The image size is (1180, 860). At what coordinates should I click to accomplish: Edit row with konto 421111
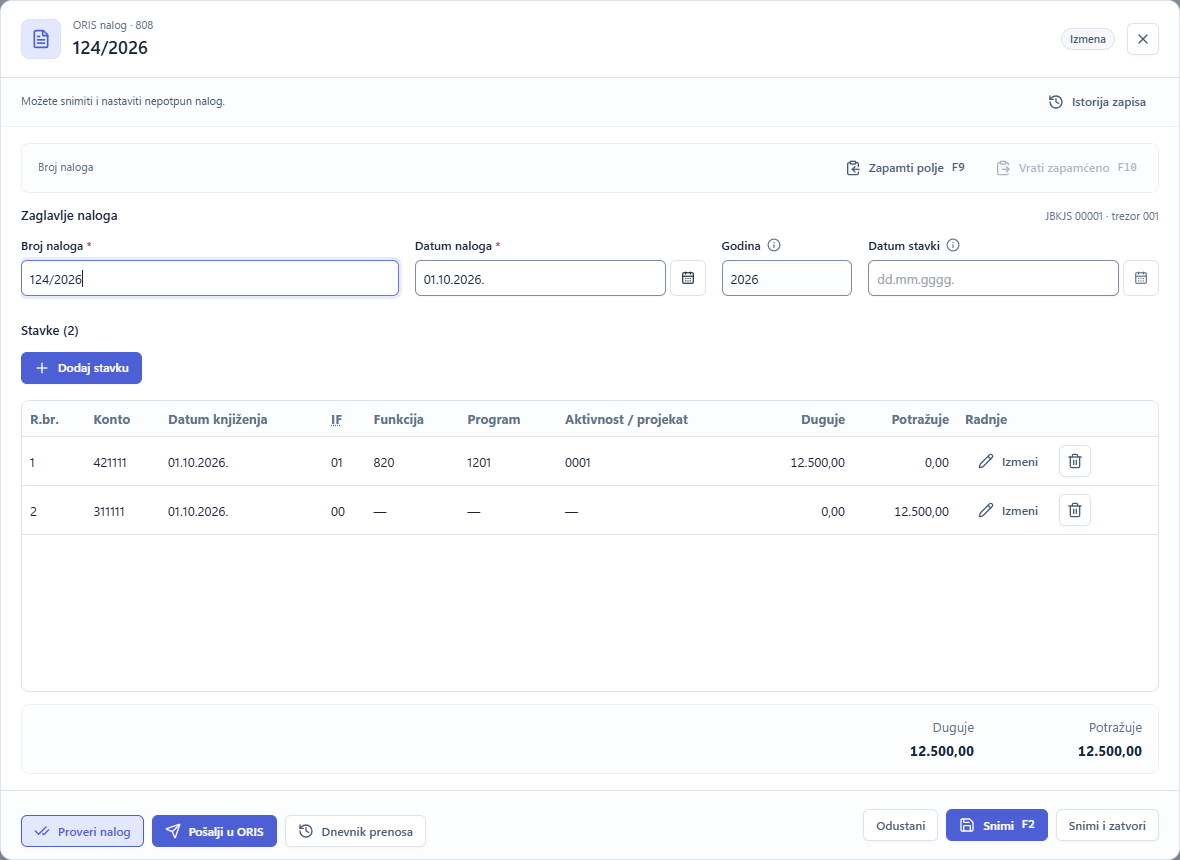[1008, 462]
